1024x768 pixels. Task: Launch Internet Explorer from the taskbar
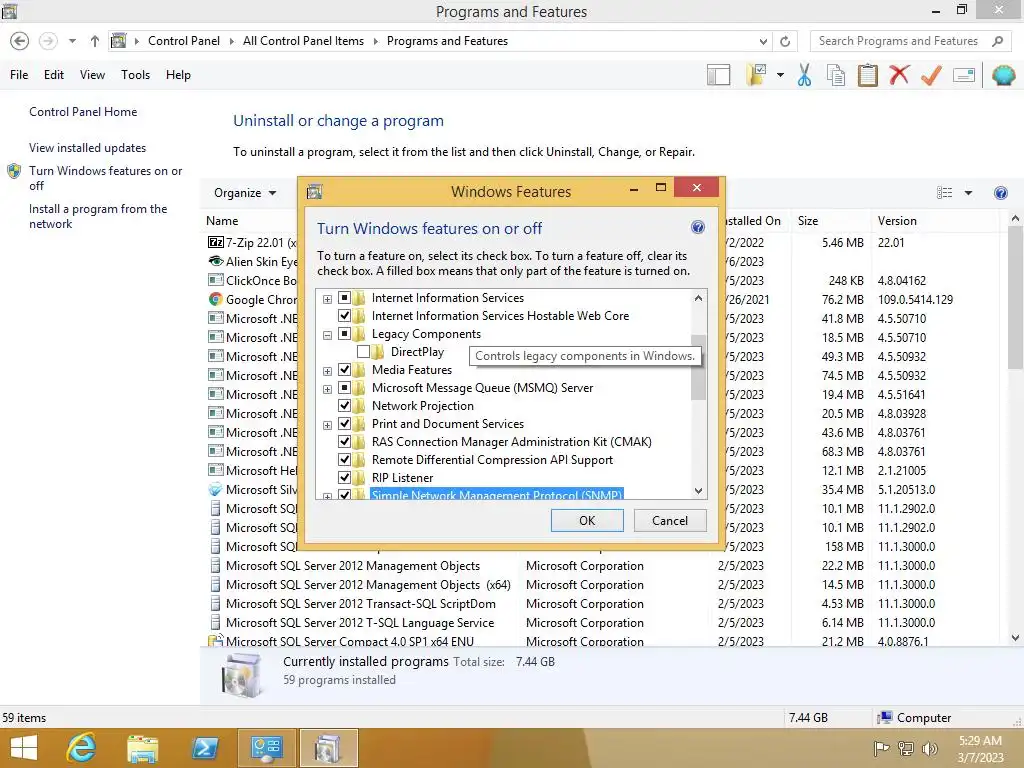click(x=81, y=748)
